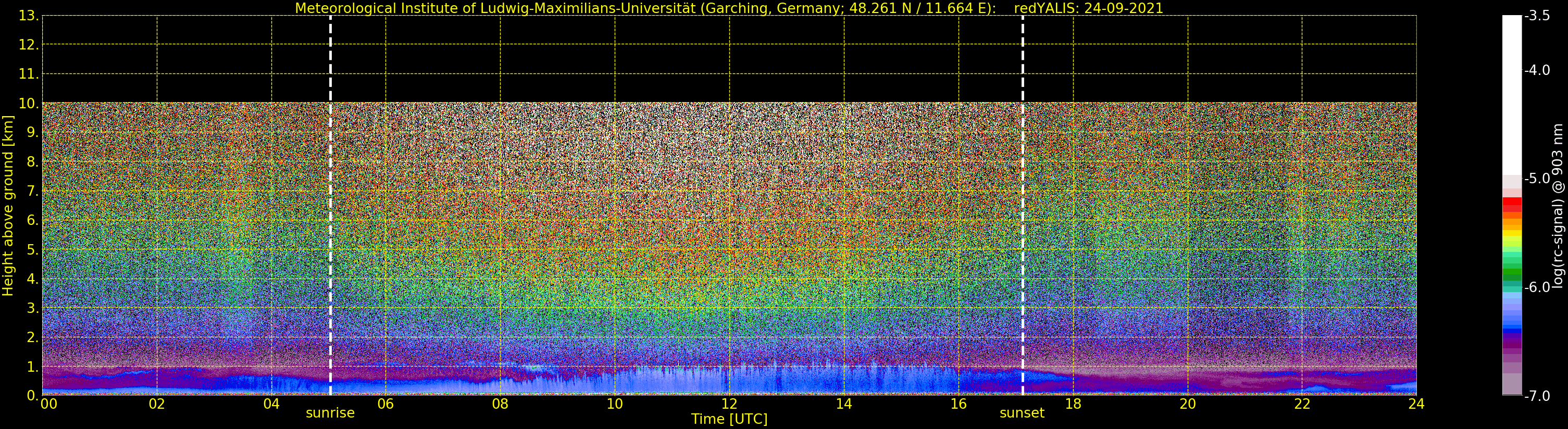Click the "redYALIS: 24-09-2021" text in the title
The width and height of the screenshot is (1568, 429).
tap(1088, 8)
